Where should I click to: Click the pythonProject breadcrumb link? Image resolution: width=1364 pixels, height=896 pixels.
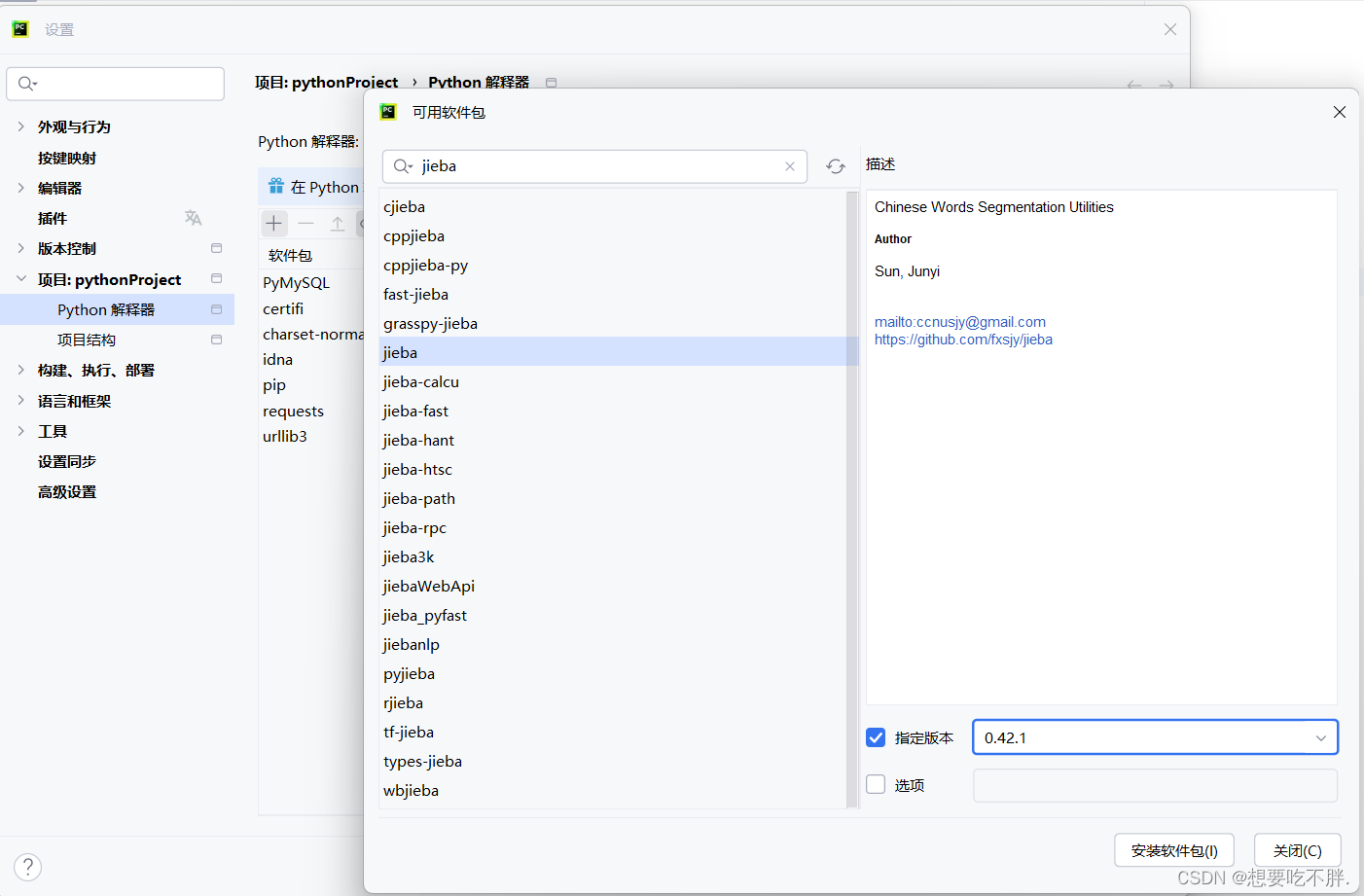pos(326,83)
